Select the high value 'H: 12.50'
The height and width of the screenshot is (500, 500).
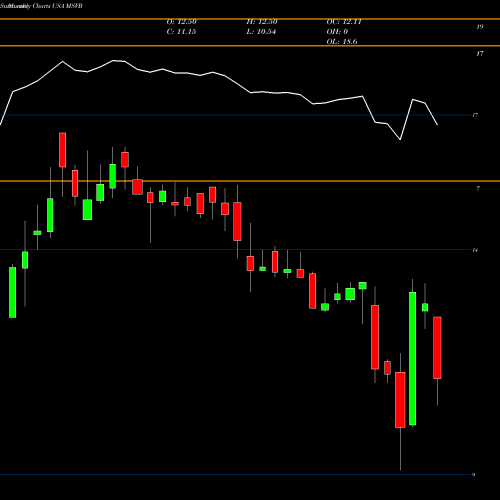[x=262, y=22]
